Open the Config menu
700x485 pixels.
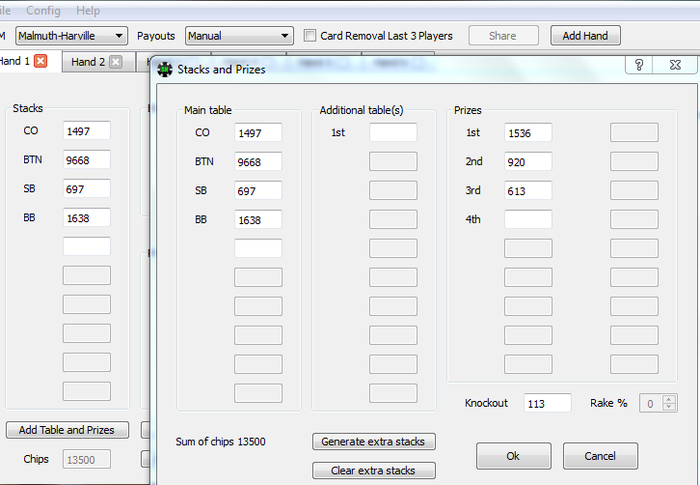point(43,10)
